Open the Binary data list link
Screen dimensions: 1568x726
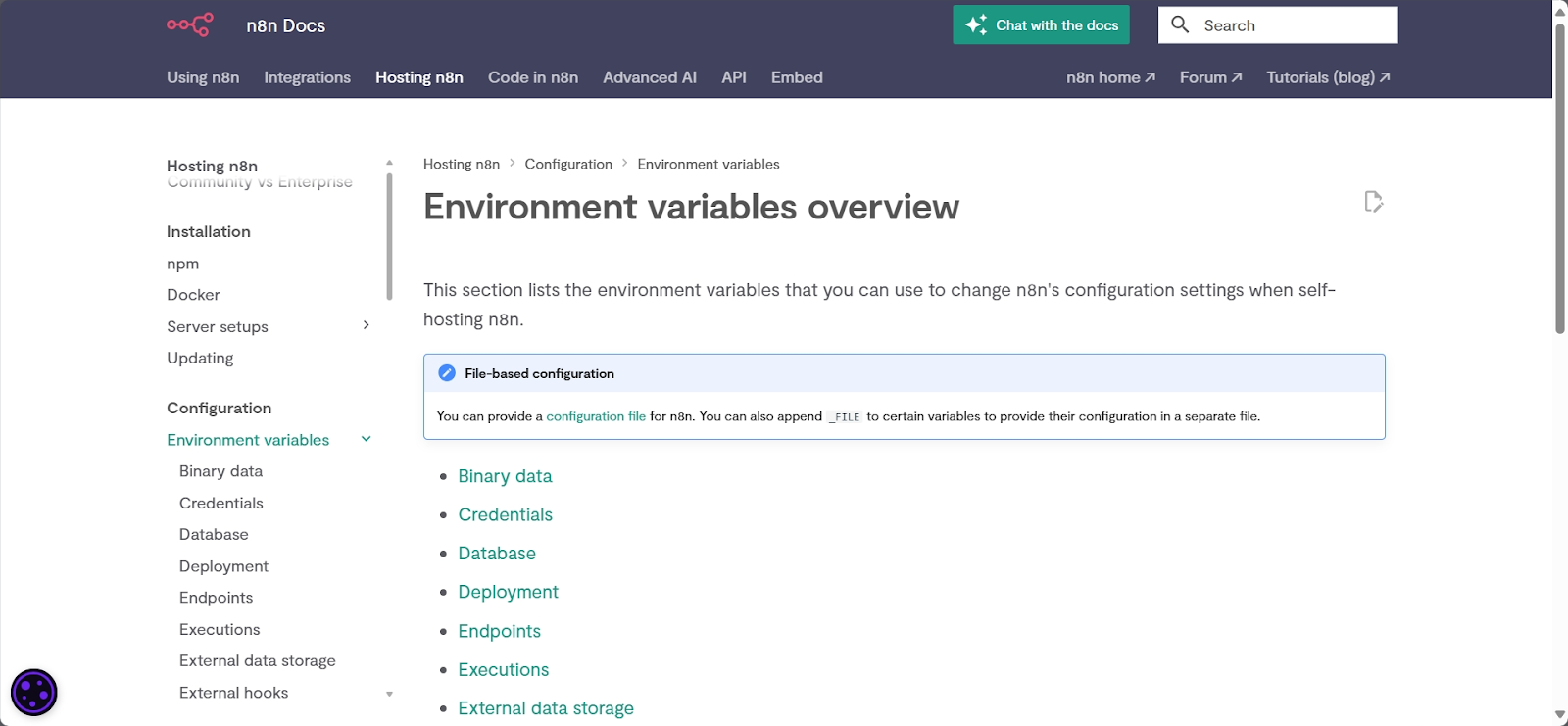[505, 476]
